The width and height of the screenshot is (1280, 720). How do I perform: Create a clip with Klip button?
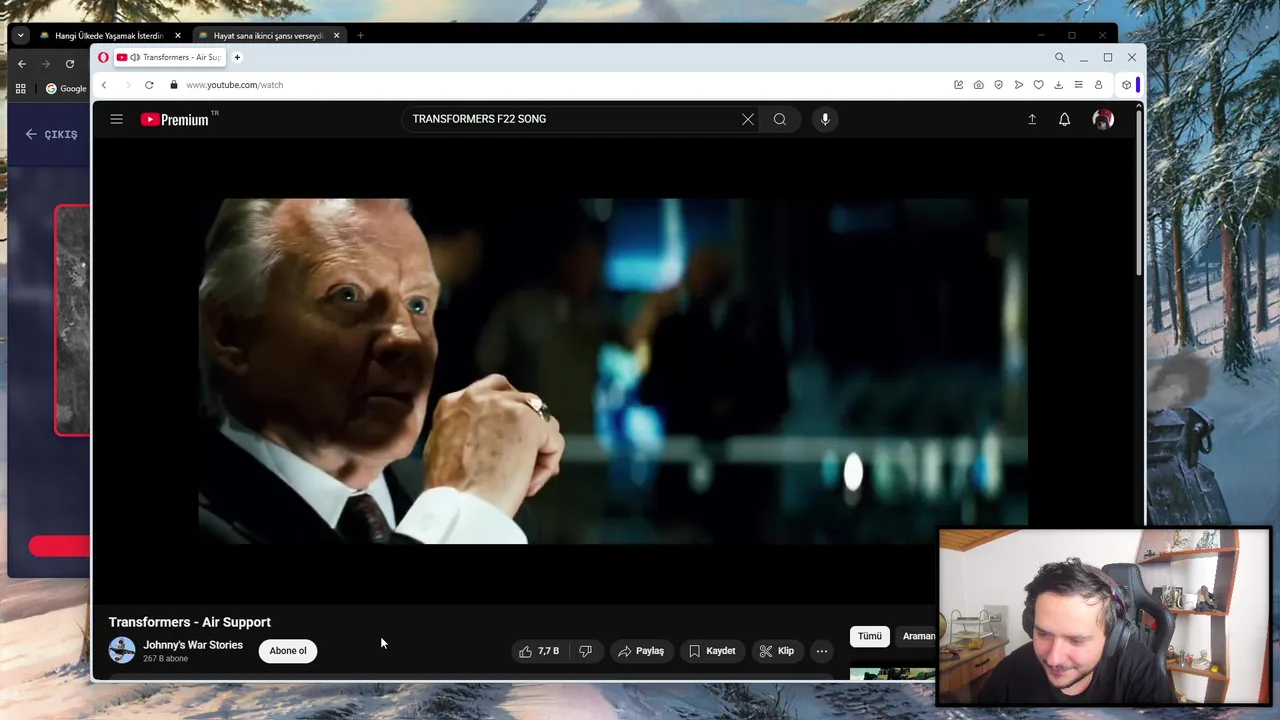(776, 651)
